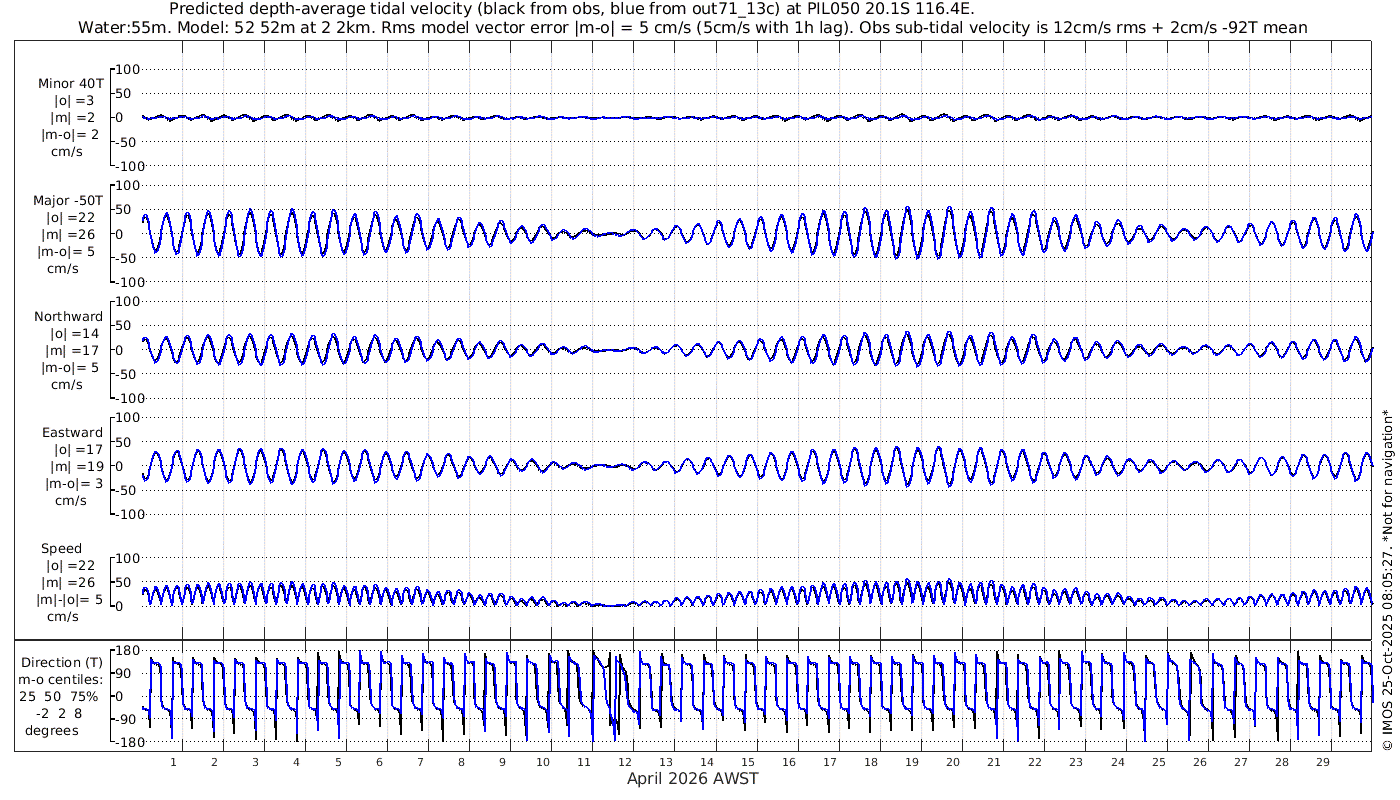The width and height of the screenshot is (1400, 800).
Task: Click "|m| =26" under Speed
Action: pyautogui.click(x=71, y=583)
